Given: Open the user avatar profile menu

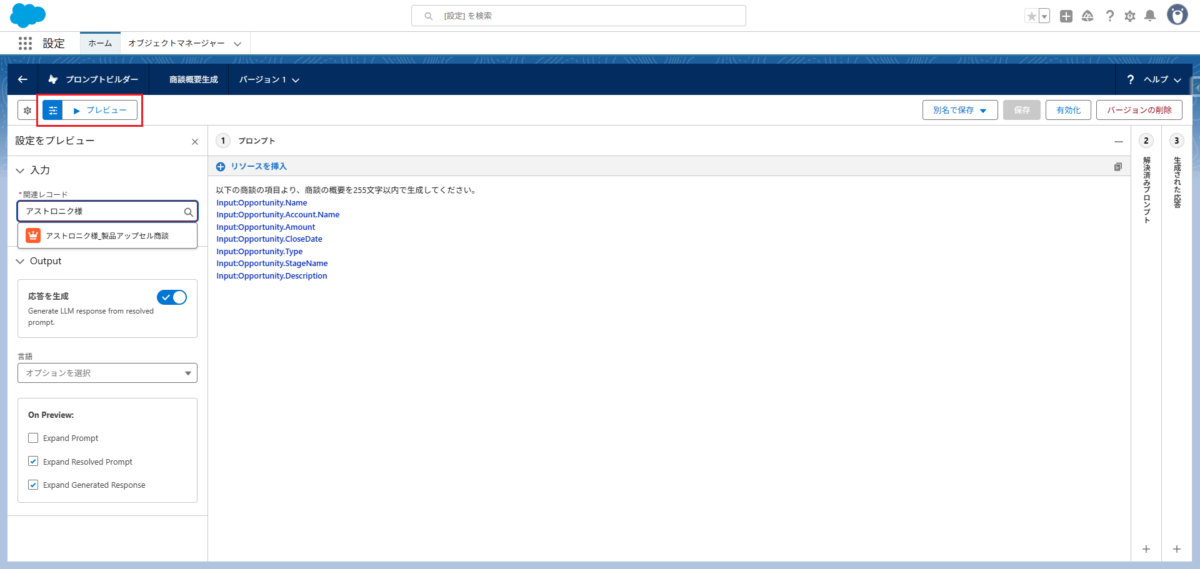Looking at the screenshot, I should [1177, 16].
